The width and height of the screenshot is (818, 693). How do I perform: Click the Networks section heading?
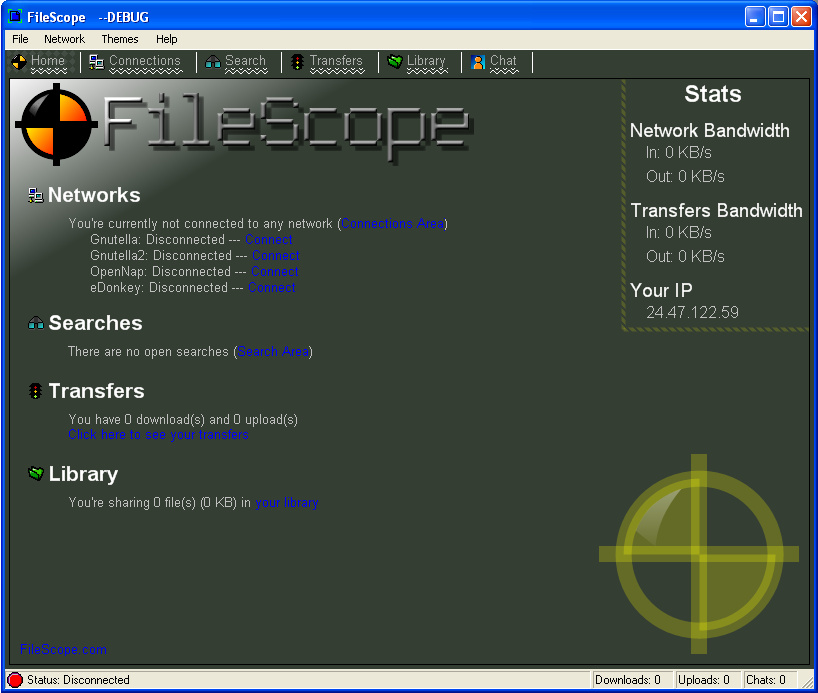pos(94,195)
